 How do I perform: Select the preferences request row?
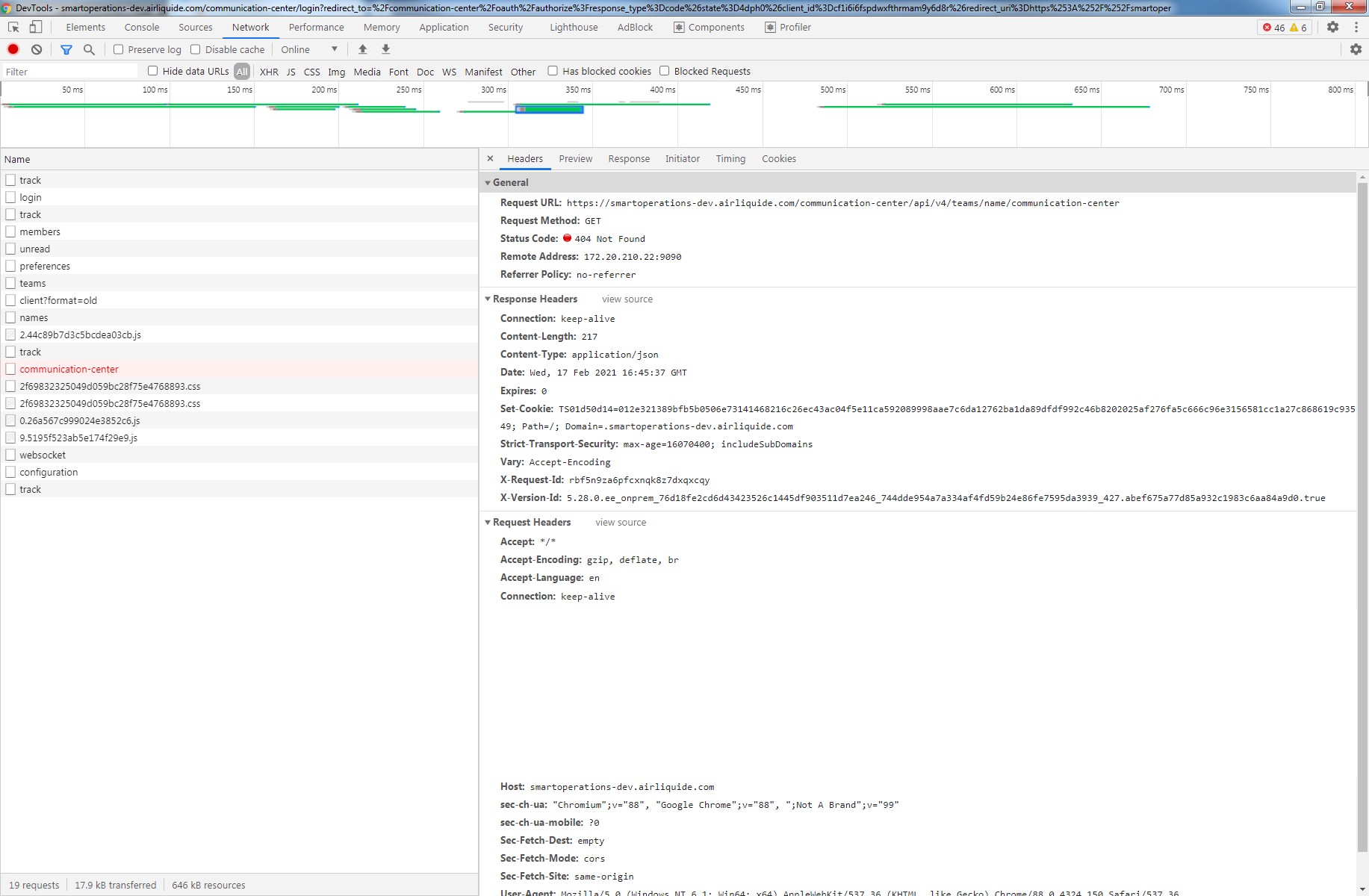(239, 266)
